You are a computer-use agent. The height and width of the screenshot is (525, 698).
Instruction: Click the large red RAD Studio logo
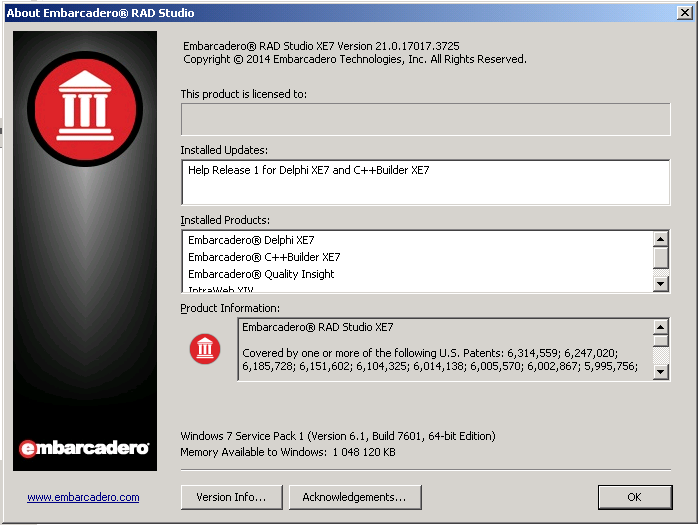(86, 108)
